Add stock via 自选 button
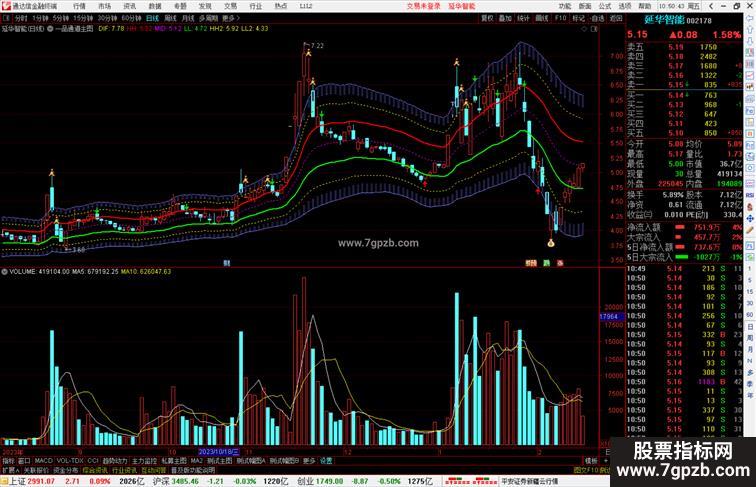The image size is (756, 487). 597,18
